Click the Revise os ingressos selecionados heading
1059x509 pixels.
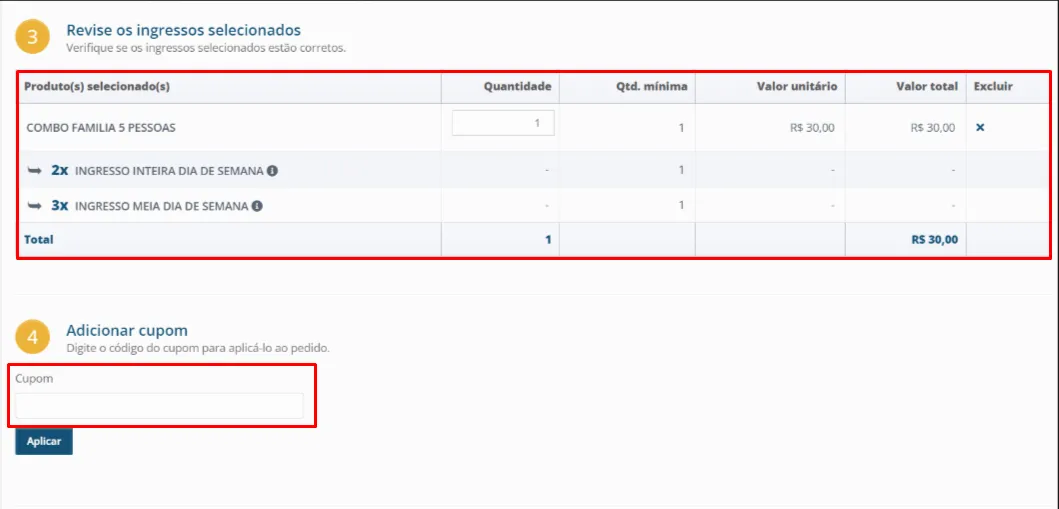coord(184,30)
